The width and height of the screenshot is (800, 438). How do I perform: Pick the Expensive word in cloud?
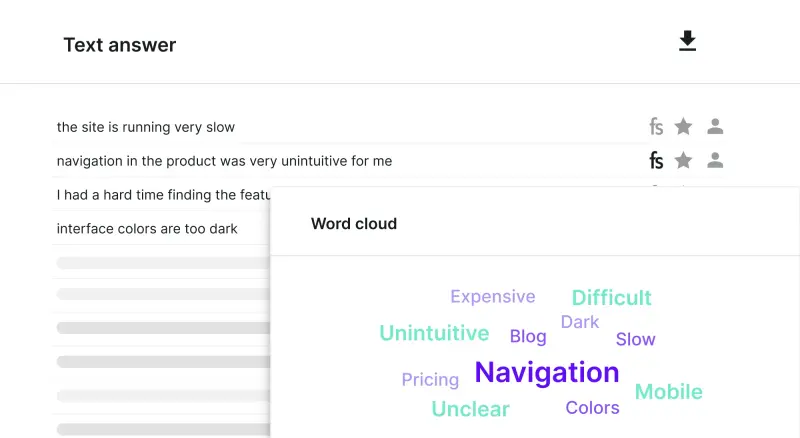(492, 297)
